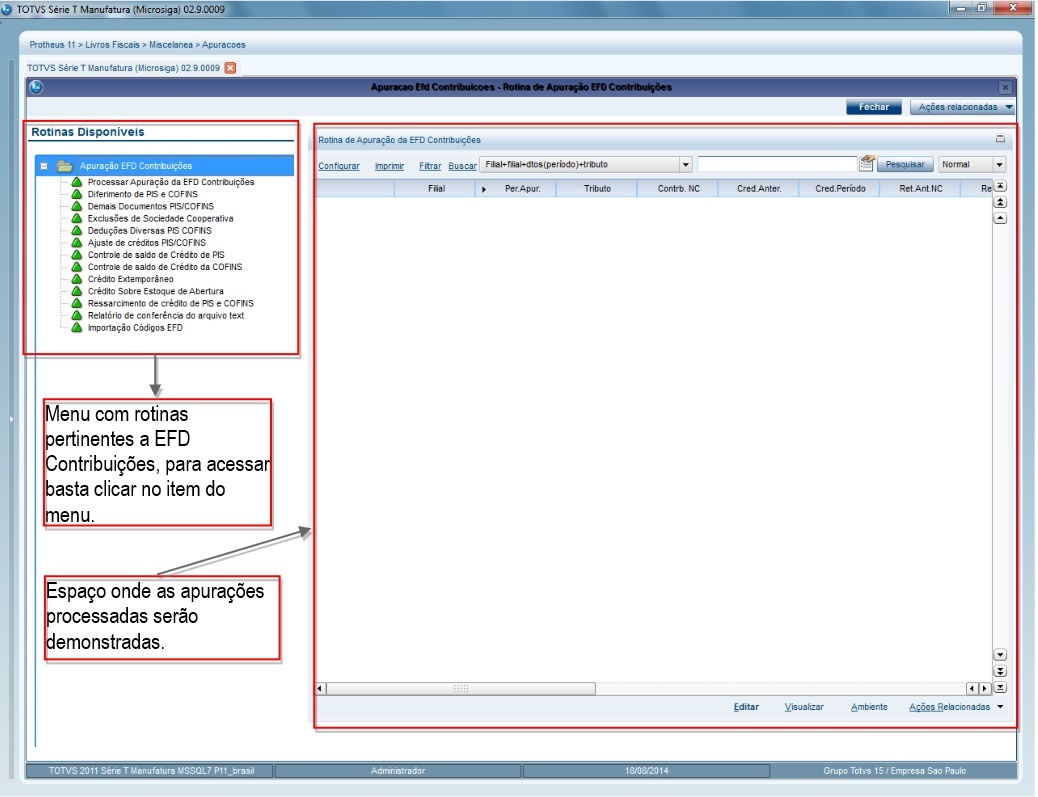Go a page down with the double down arrow
The height and width of the screenshot is (797, 1038).
pos(1000,671)
